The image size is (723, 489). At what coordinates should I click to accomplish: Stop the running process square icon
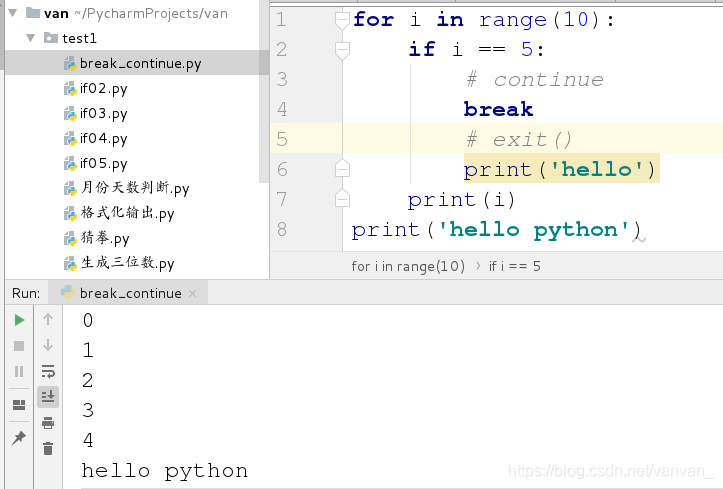pos(19,346)
